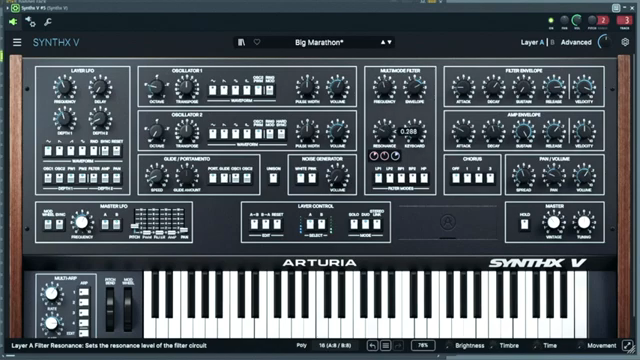Click the Master Tuning knob
Image resolution: width=640 pixels, height=360 pixels.
584,222
